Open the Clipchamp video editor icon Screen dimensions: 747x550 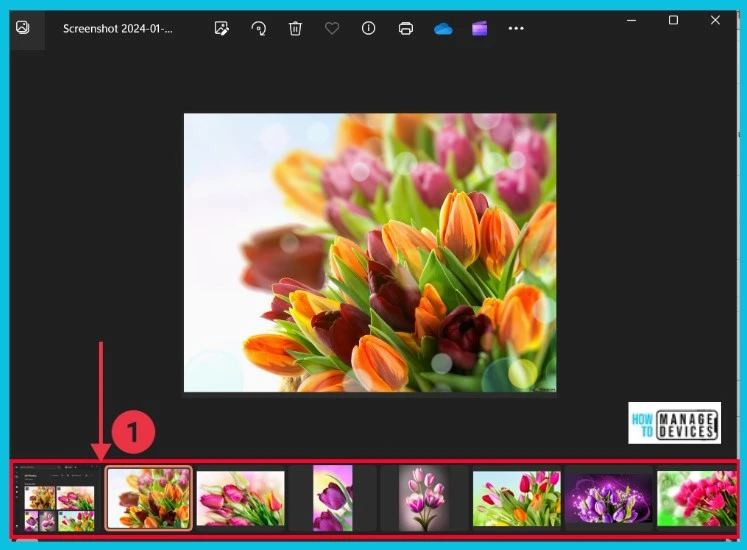click(480, 28)
